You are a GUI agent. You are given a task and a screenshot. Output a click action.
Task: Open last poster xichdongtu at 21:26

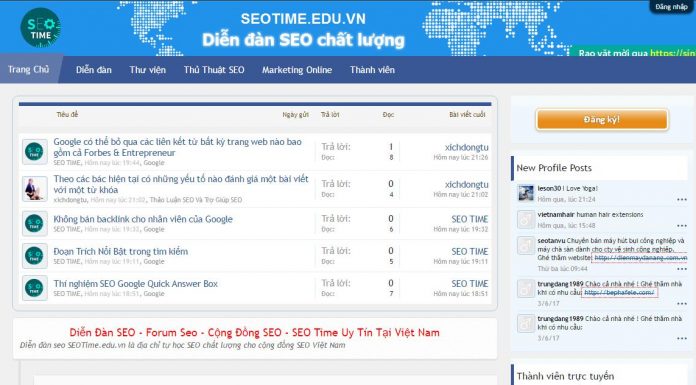pos(467,147)
